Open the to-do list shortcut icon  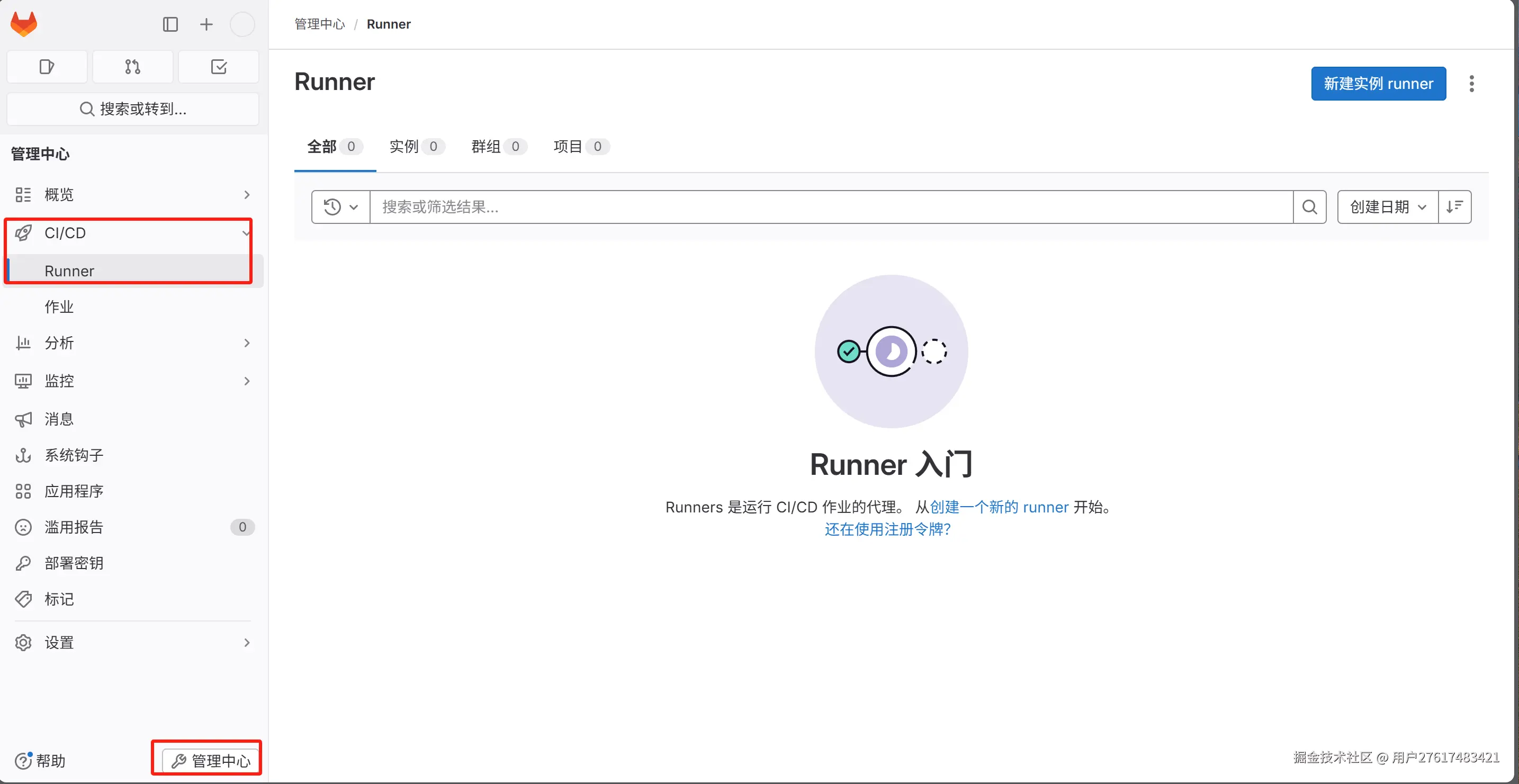point(219,67)
